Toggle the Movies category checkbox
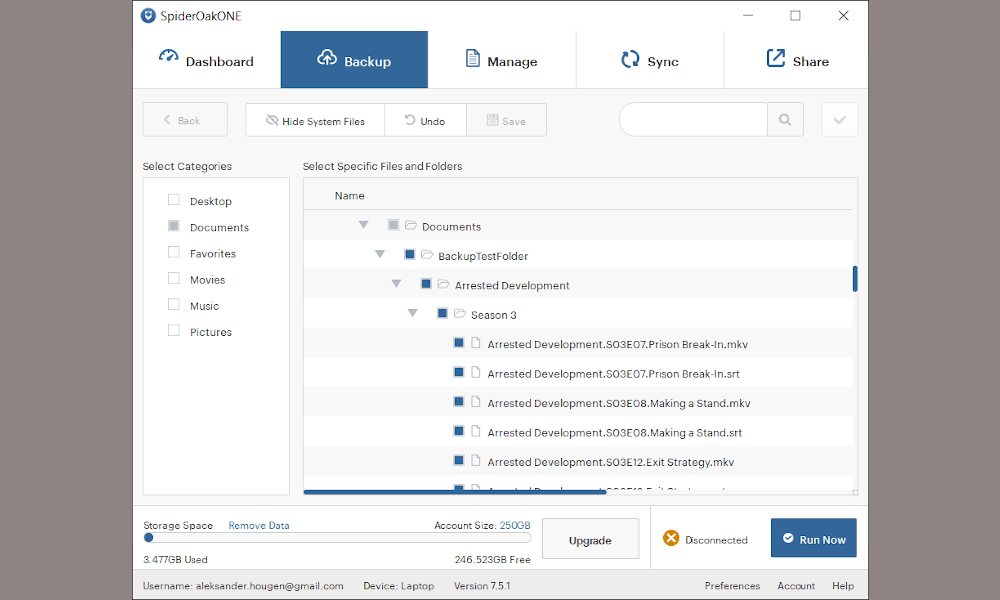 point(173,278)
